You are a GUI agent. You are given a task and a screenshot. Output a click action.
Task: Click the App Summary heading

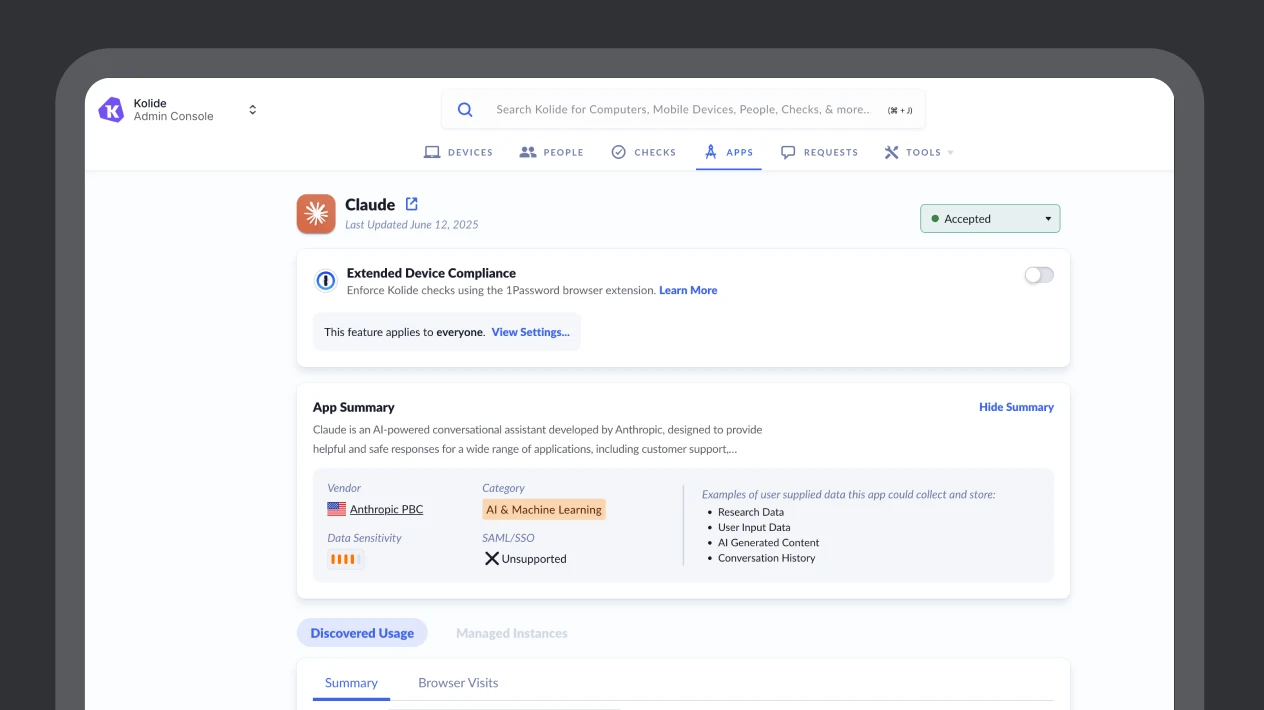point(354,407)
